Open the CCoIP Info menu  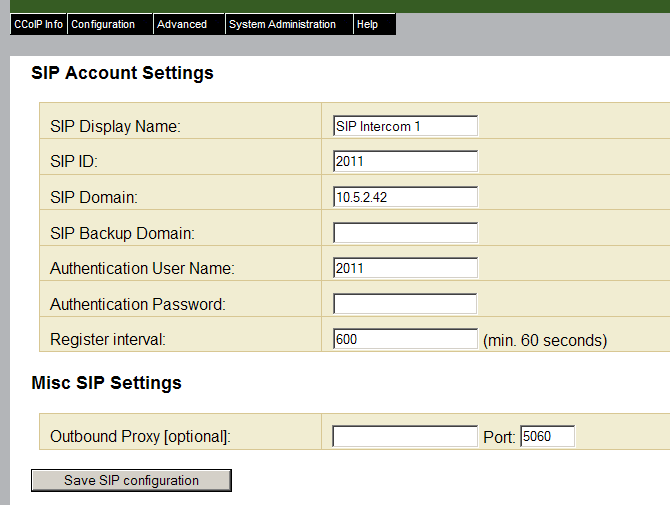click(38, 24)
